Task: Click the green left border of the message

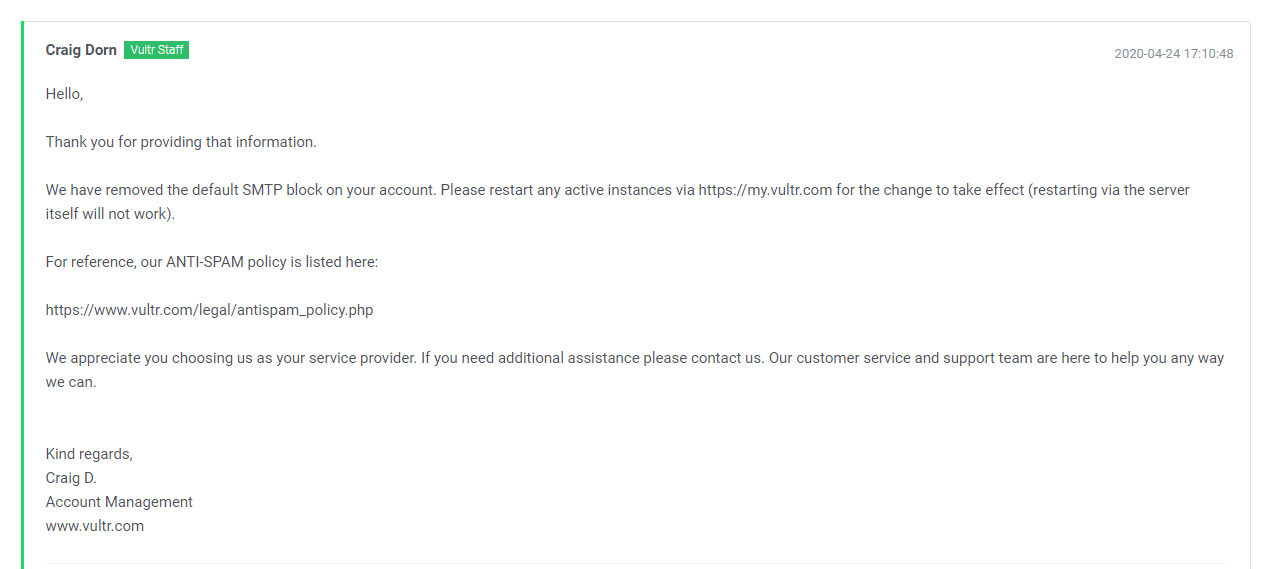Action: click(x=22, y=295)
